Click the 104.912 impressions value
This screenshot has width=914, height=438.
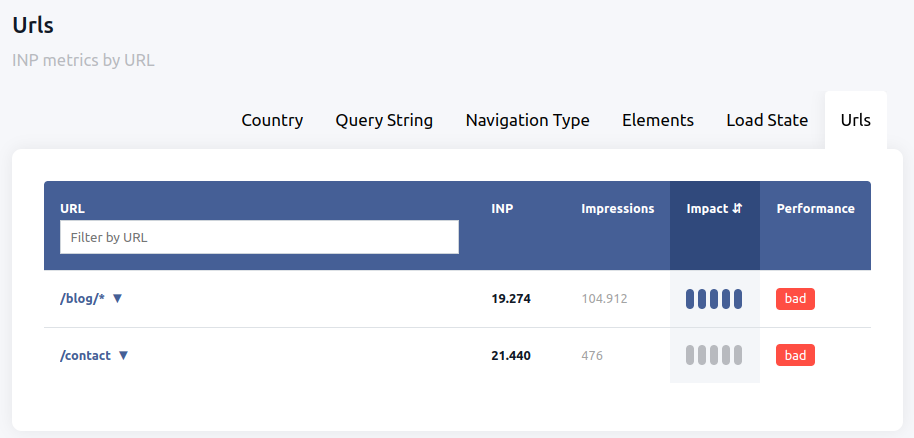tap(604, 299)
